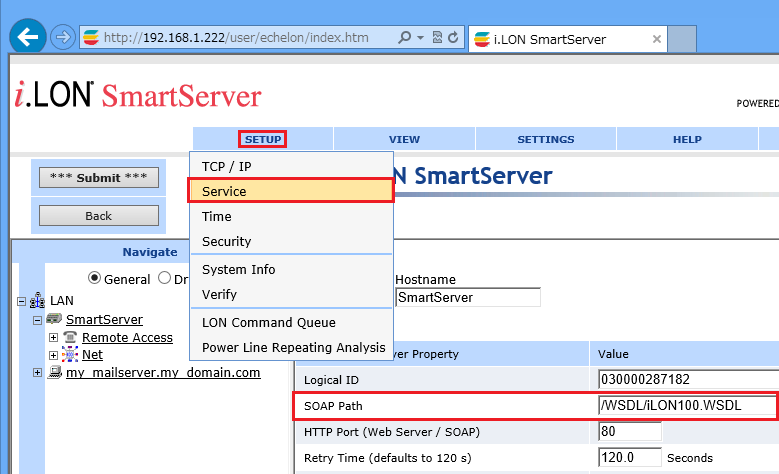Choose Service from the Setup menu
The width and height of the screenshot is (779, 474).
click(290, 191)
